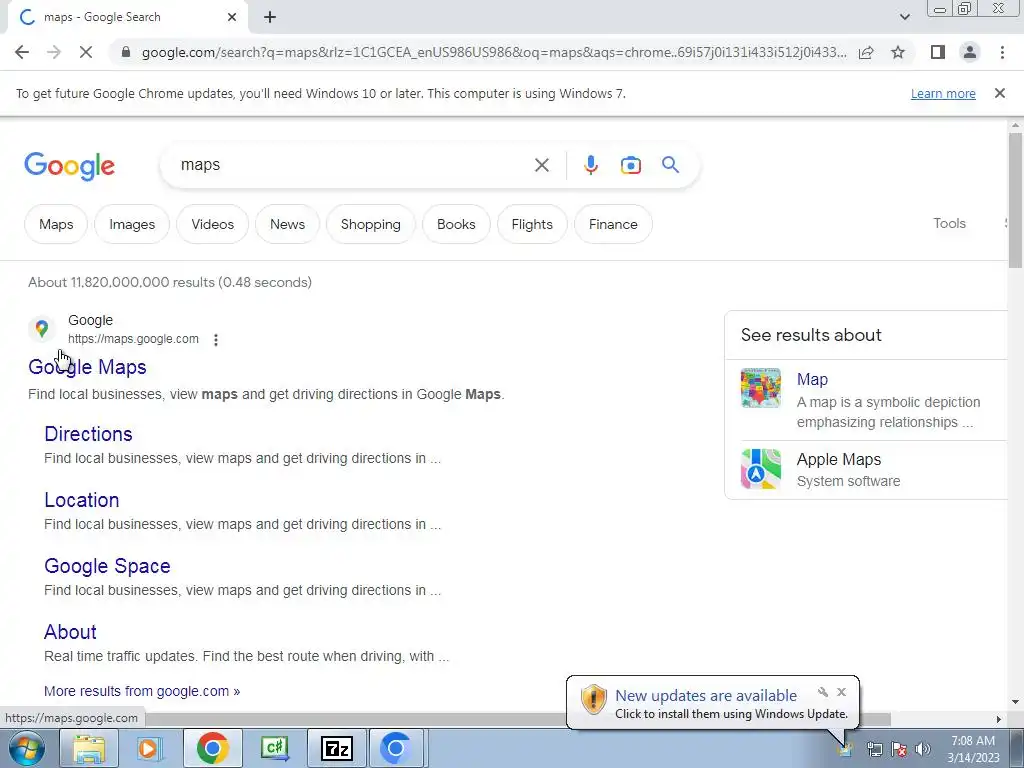Viewport: 1024px width, 768px height.
Task: Open the Chrome profile avatar
Action: pos(970,52)
